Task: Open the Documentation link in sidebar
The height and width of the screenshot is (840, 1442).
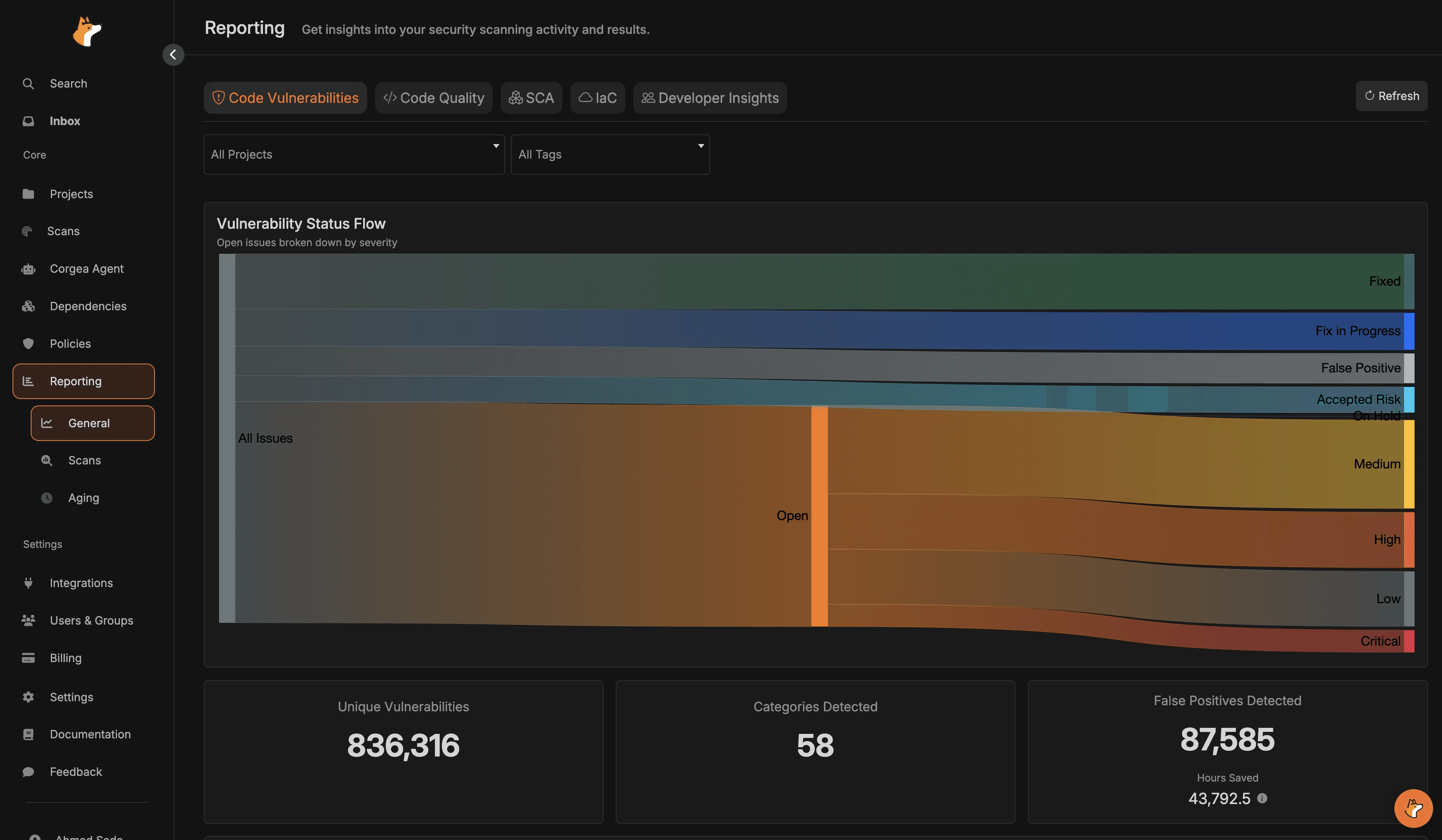Action: [x=90, y=734]
